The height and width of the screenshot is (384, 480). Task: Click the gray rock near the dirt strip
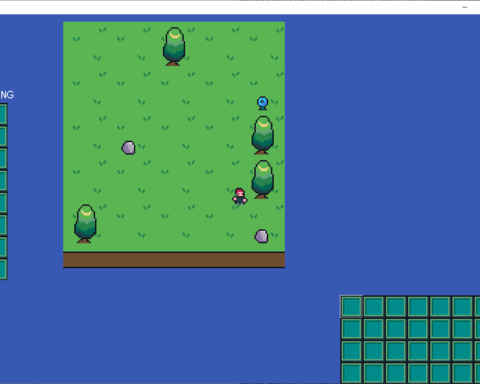(261, 236)
